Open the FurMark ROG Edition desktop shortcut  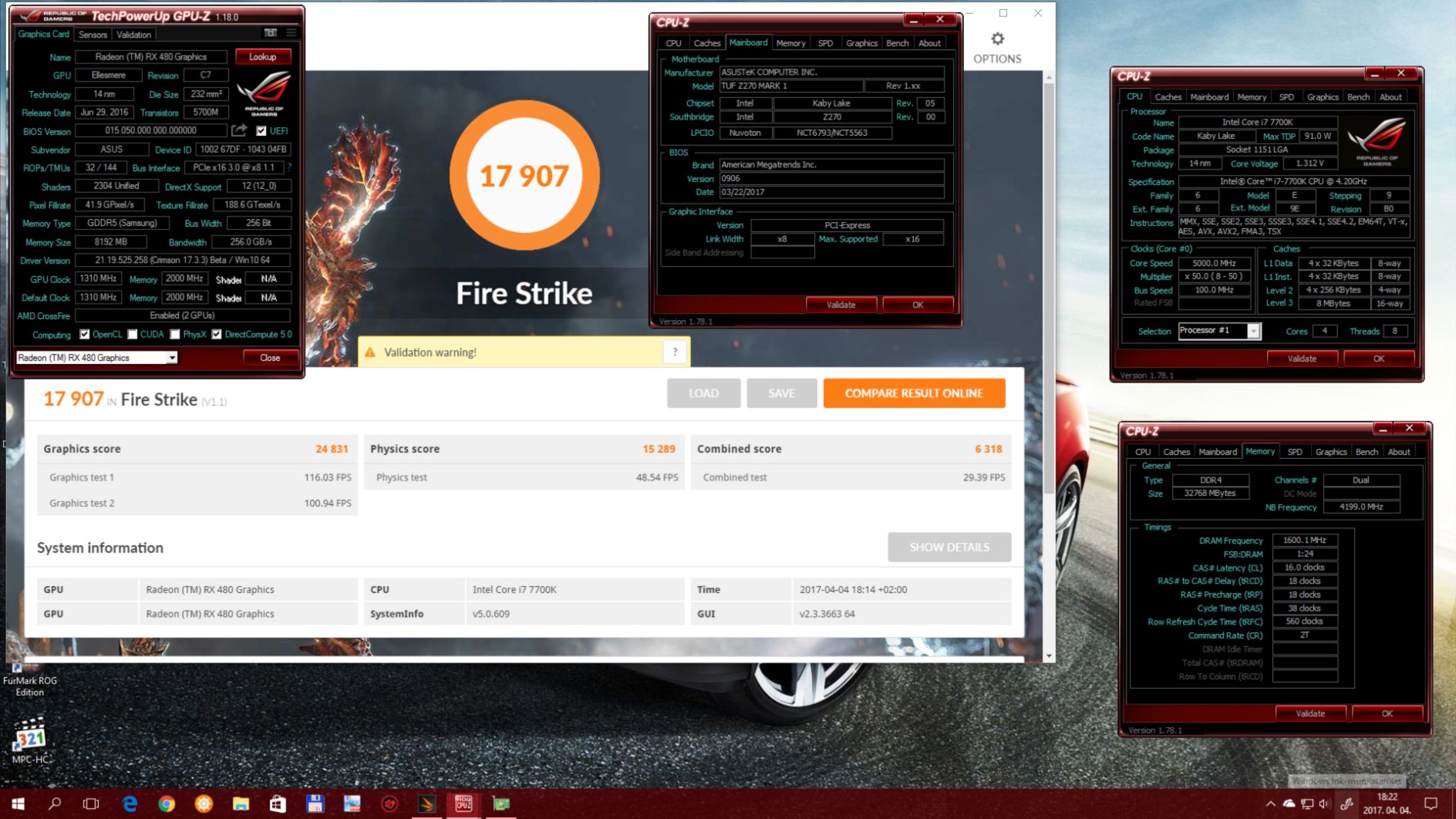pyautogui.click(x=29, y=680)
